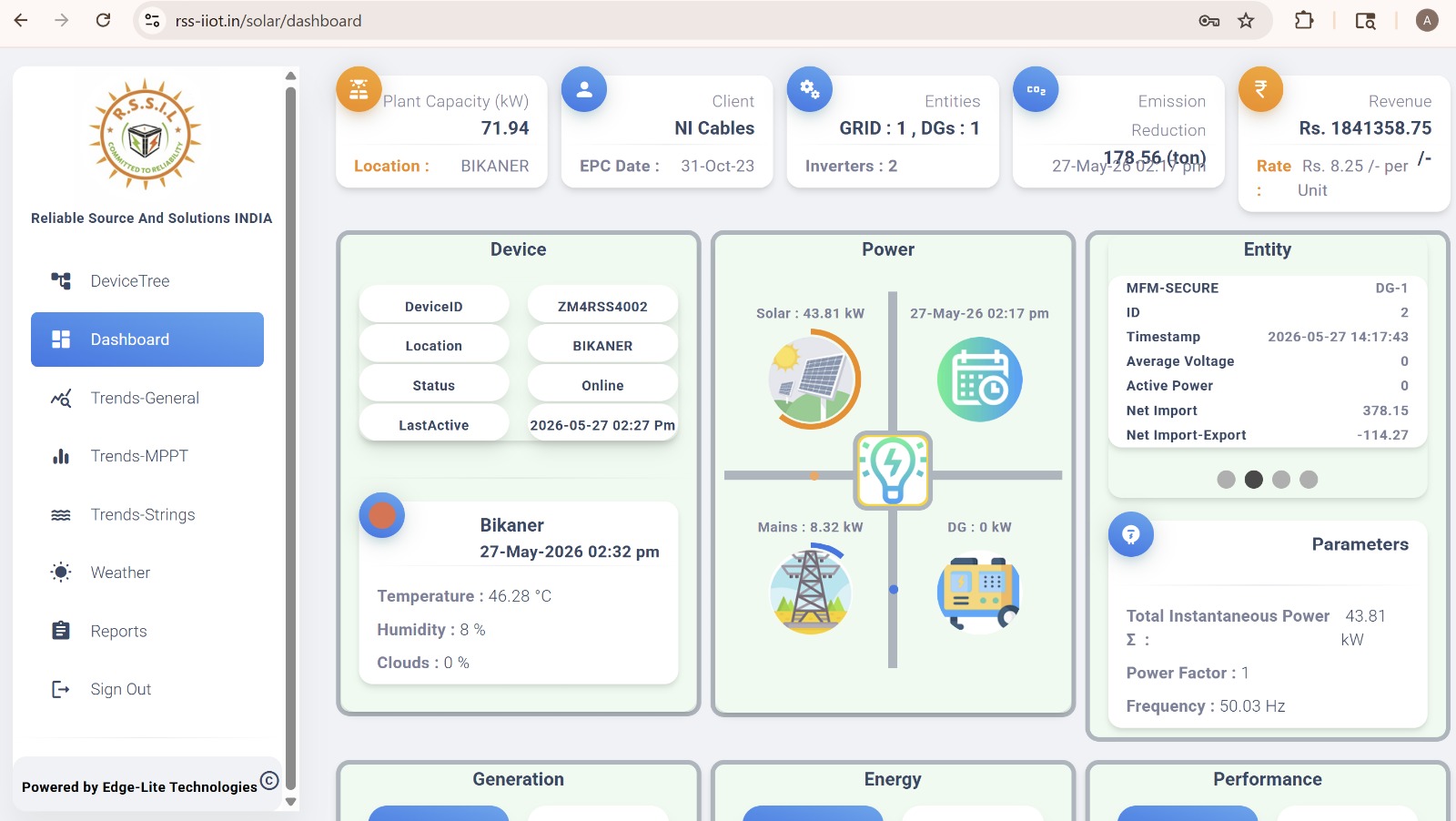Click the Generation panel heading
This screenshot has width=1456, height=821.
coord(519,779)
